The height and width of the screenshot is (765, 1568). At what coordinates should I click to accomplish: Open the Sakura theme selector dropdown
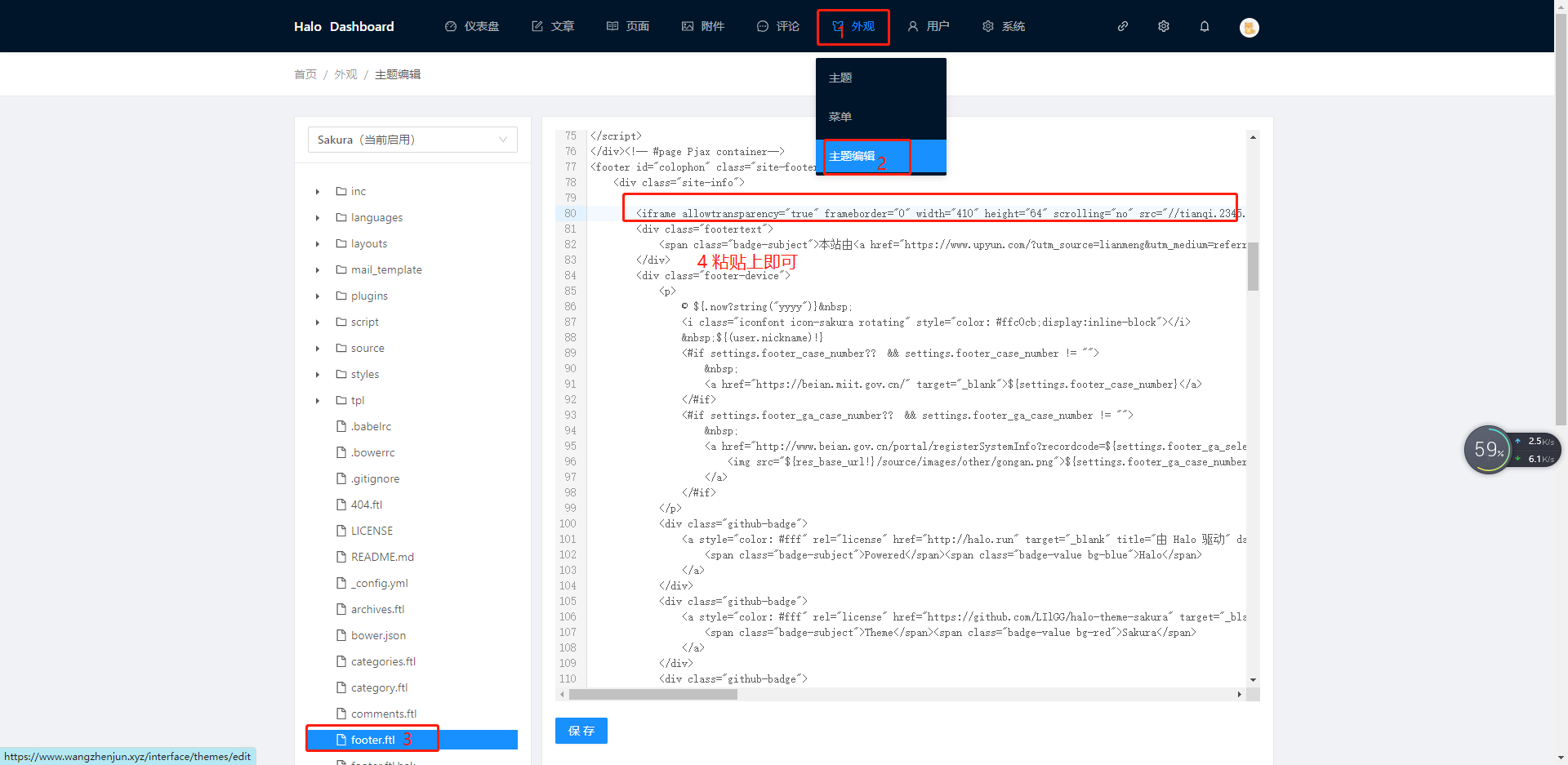coord(412,140)
